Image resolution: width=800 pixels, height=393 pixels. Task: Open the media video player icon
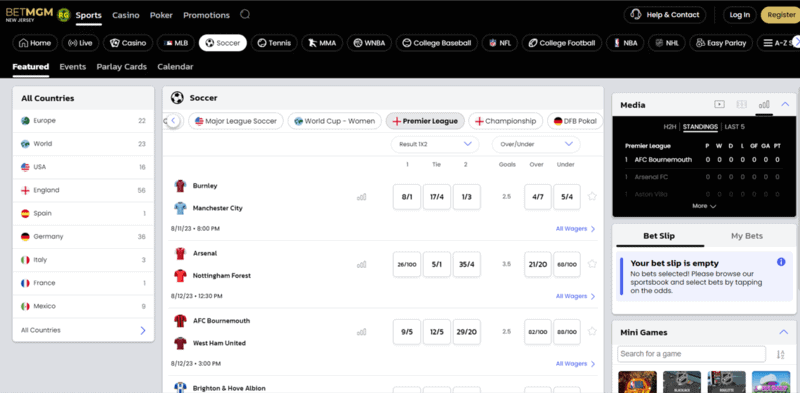719,104
